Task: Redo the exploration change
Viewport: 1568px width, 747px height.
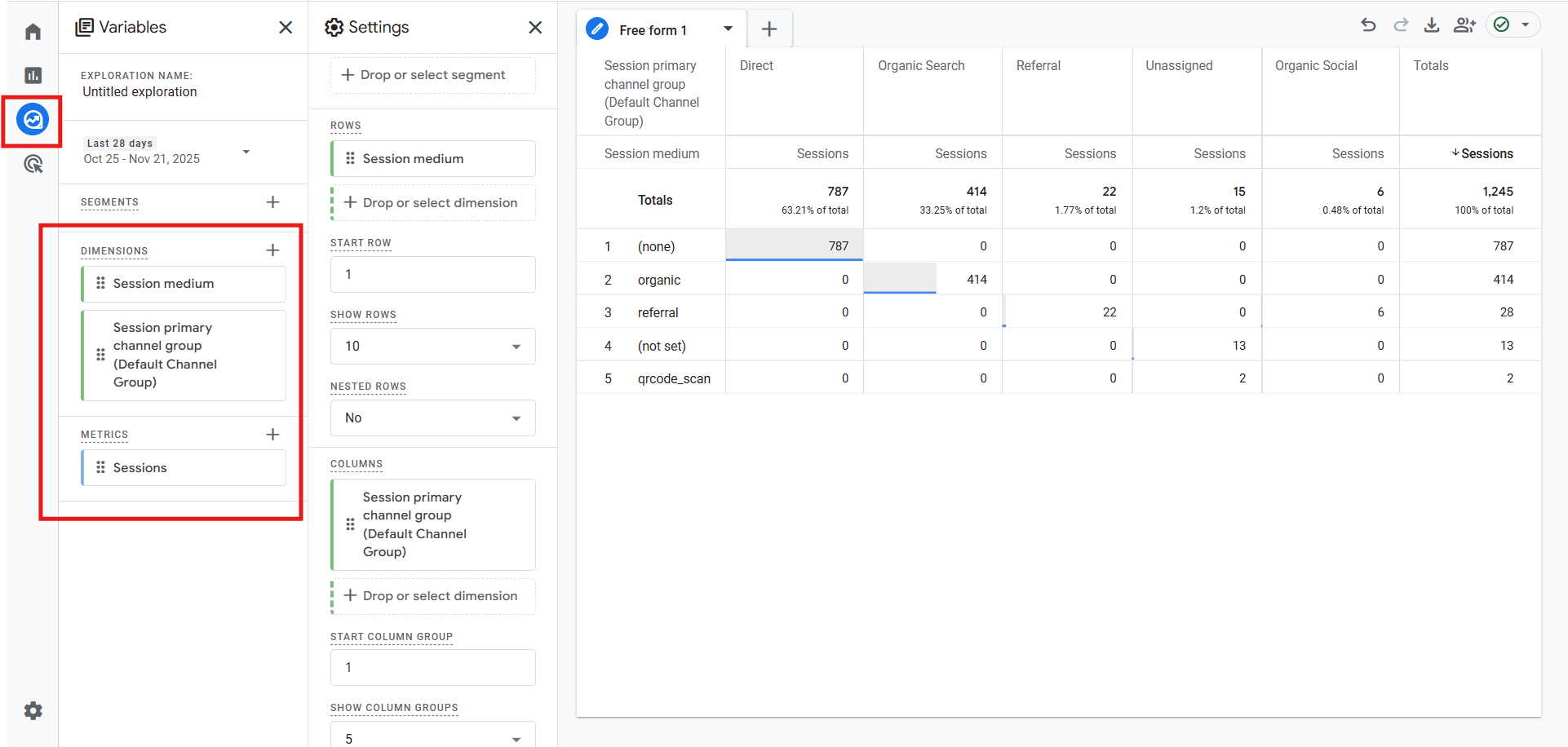Action: point(1400,24)
